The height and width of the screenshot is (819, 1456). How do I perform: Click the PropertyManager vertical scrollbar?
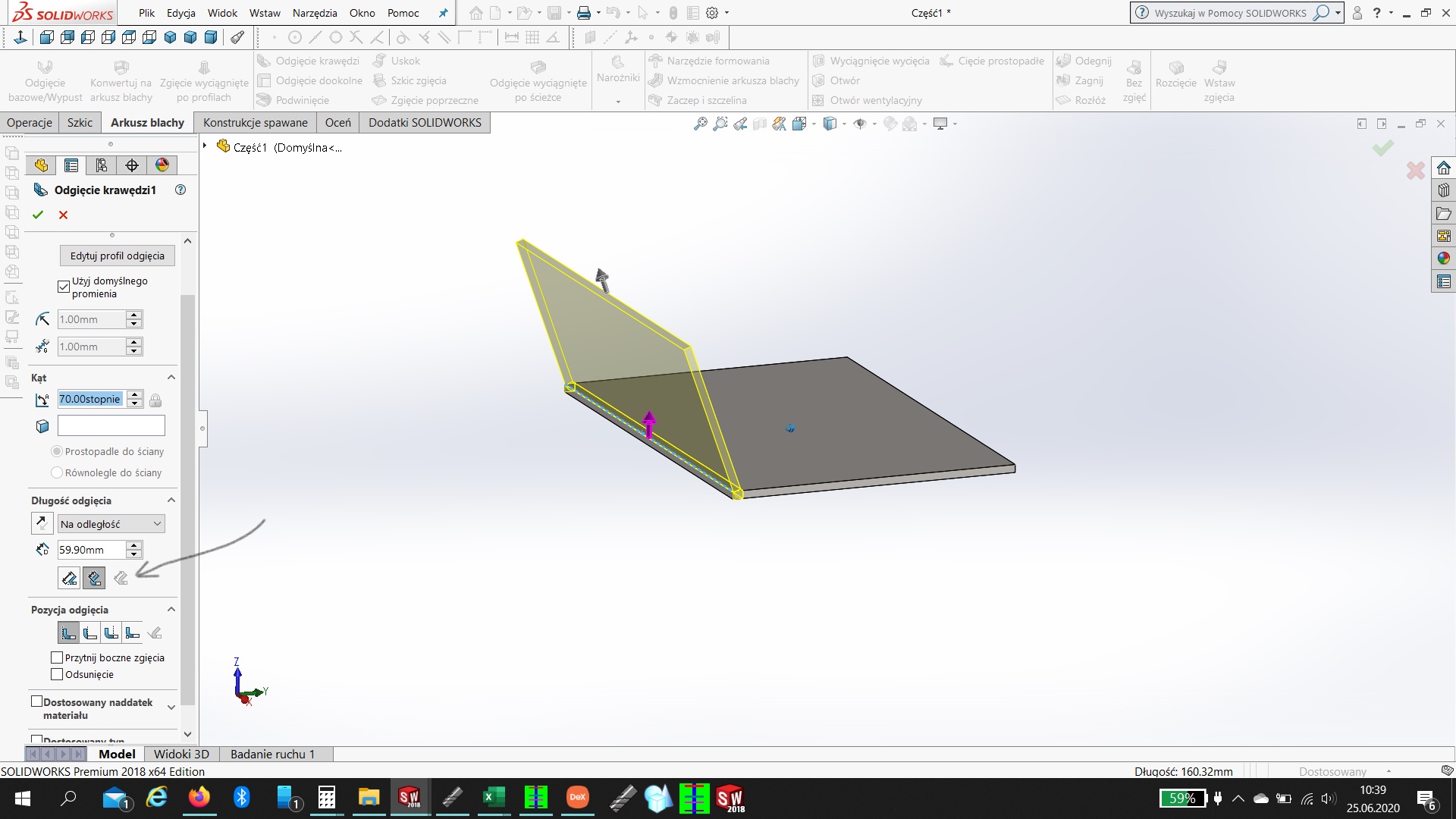click(x=188, y=500)
